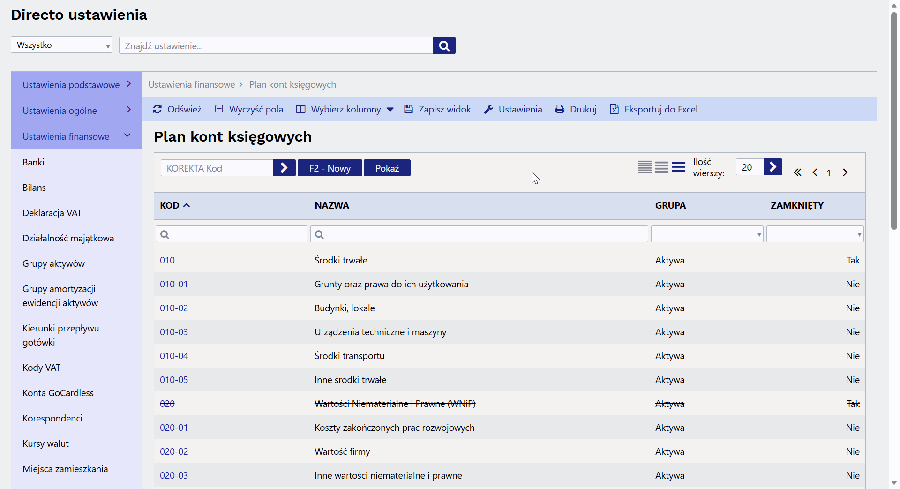
Task: Select the compact row density icon
Action: pos(645,167)
